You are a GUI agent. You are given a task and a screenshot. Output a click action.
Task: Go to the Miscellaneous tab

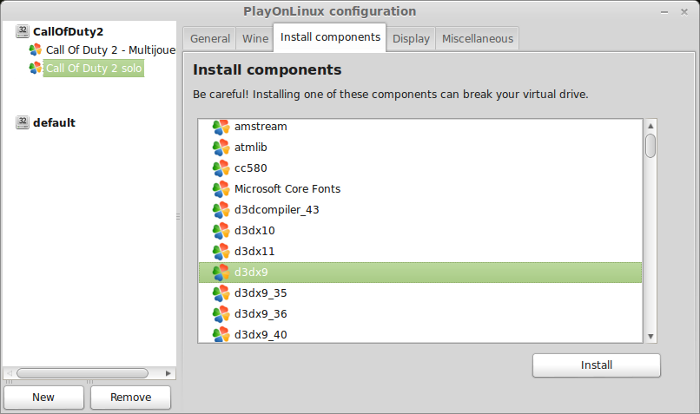[x=477, y=39]
